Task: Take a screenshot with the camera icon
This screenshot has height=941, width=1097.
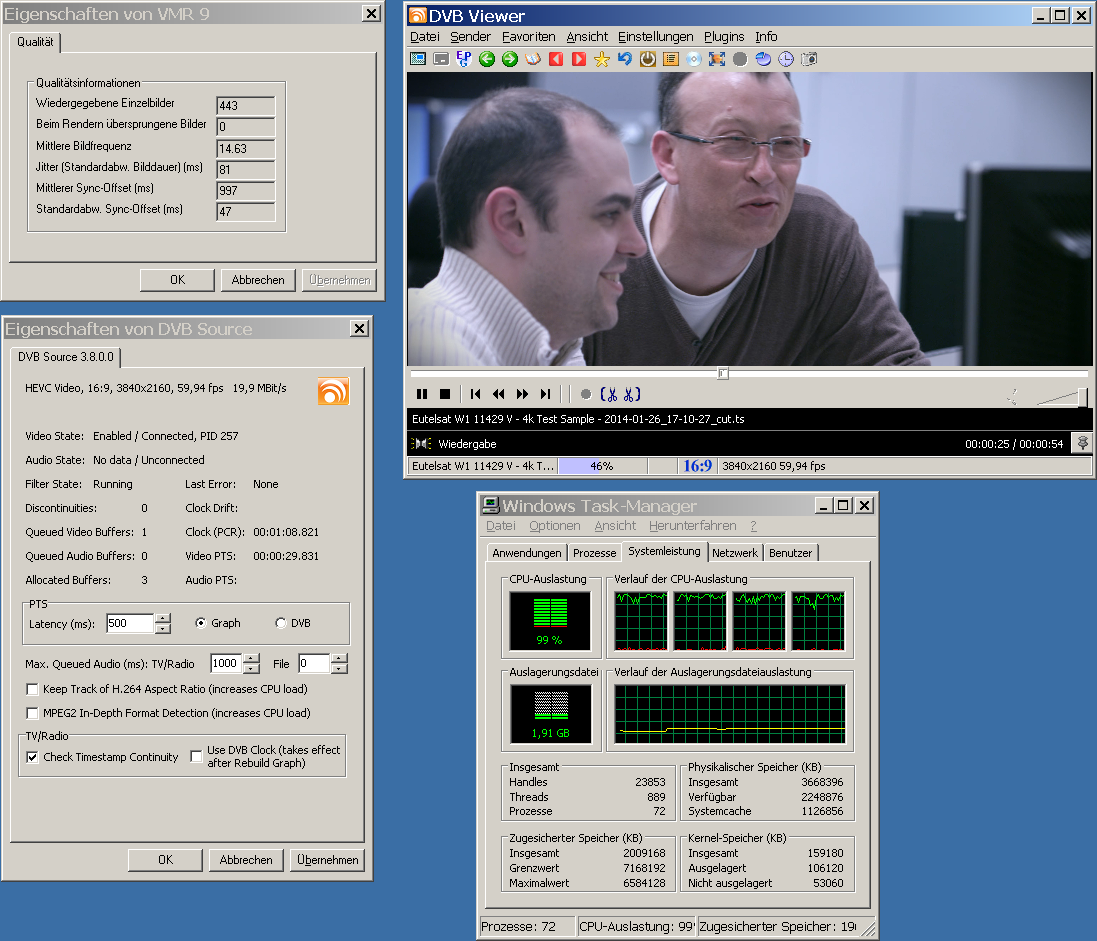Action: (x=809, y=59)
